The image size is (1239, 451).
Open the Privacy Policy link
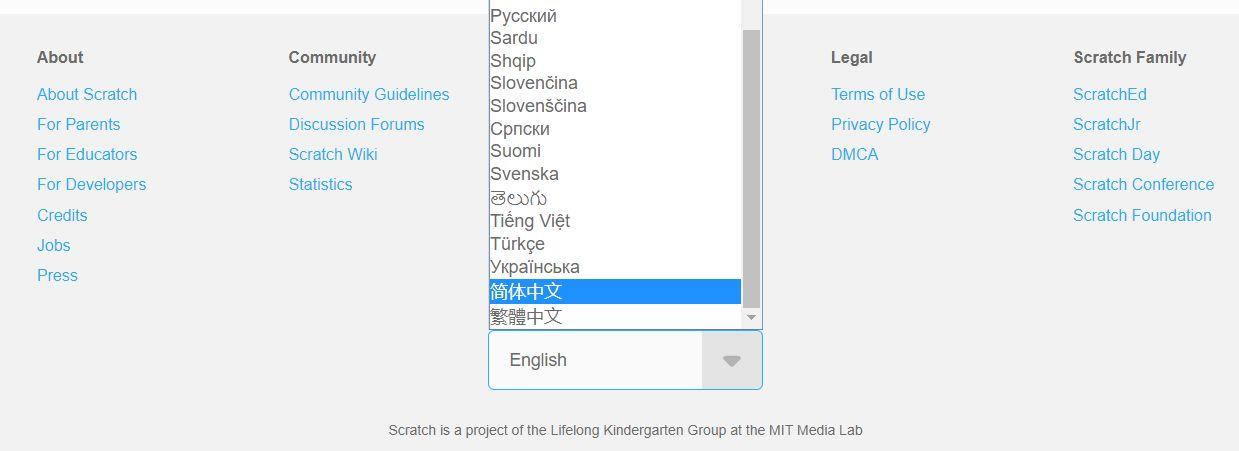click(x=881, y=124)
